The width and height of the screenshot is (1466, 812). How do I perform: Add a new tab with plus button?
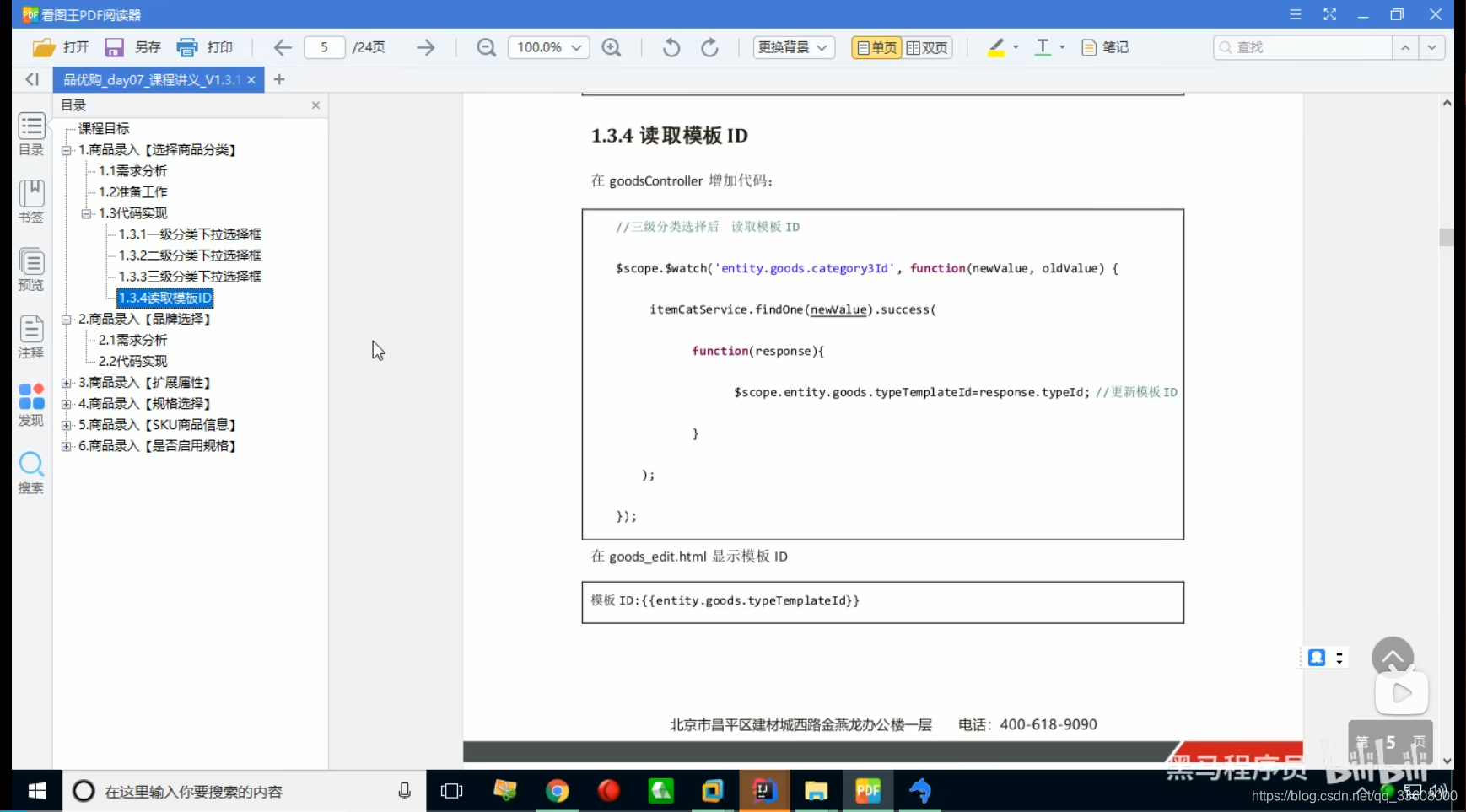(x=279, y=79)
